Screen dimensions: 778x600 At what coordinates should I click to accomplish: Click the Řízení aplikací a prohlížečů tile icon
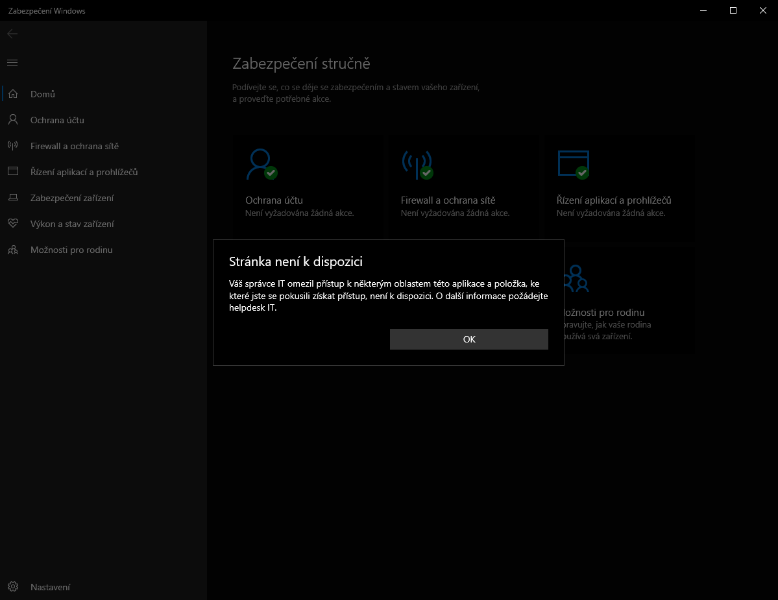573,164
